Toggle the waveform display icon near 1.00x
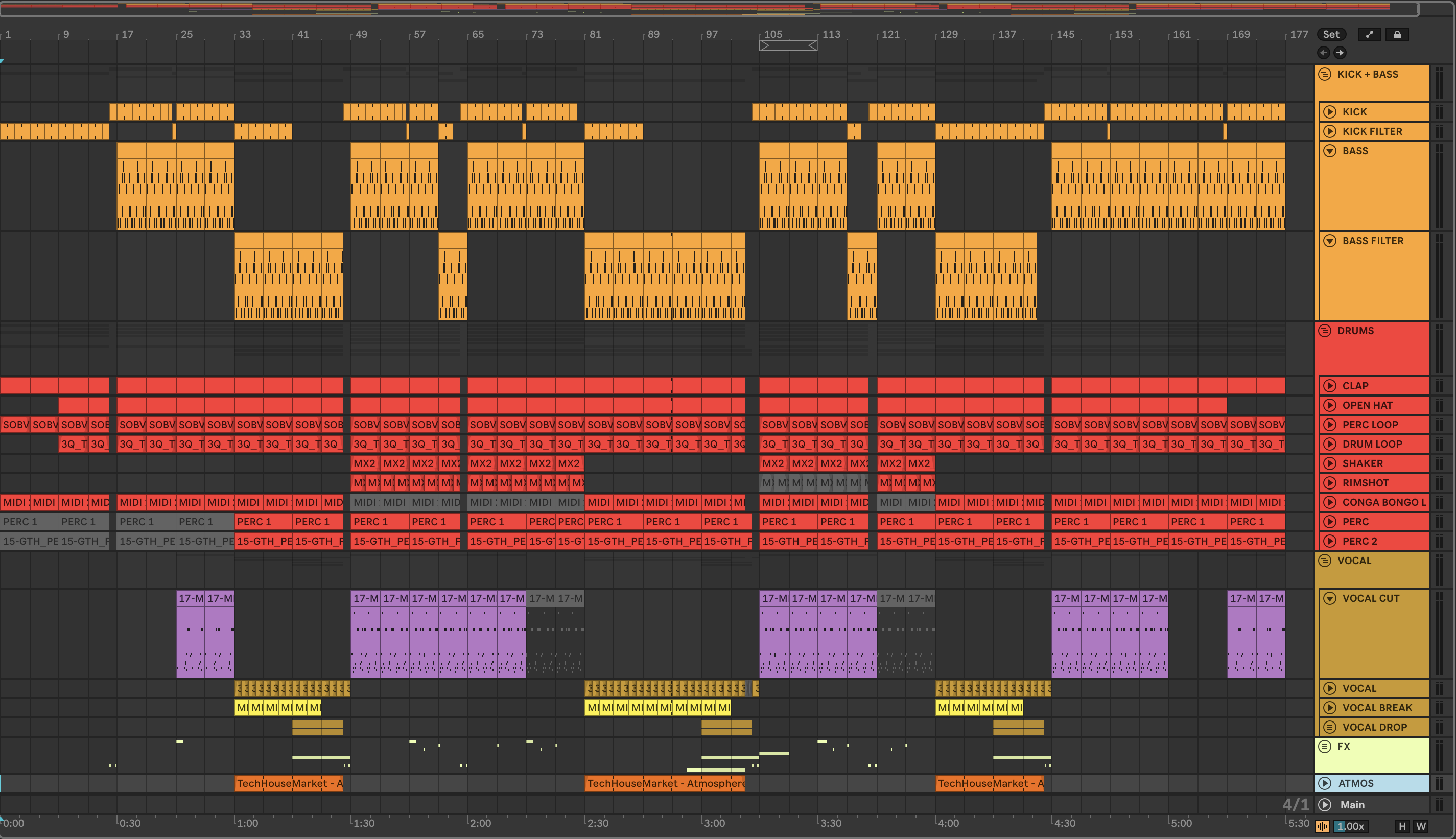Screen dimensions: 1456x839 (x=1322, y=826)
